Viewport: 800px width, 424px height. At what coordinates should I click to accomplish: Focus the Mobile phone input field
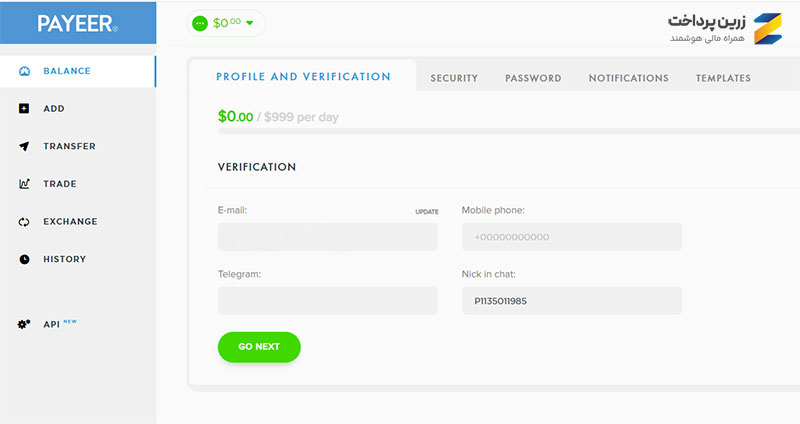tap(571, 237)
